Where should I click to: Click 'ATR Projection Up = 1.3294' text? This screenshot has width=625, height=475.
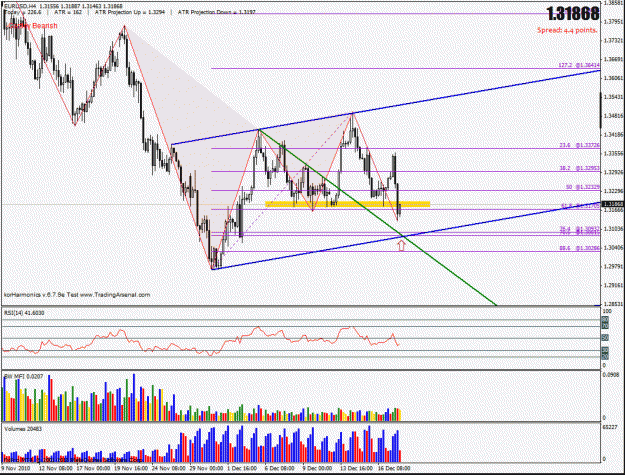pyautogui.click(x=130, y=12)
